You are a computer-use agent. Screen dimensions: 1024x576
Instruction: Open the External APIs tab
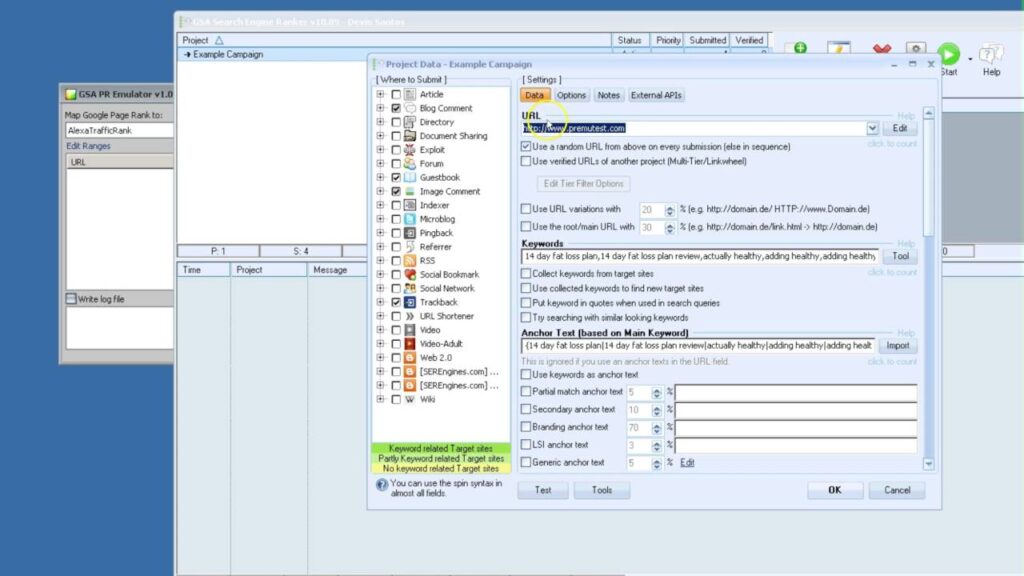pyautogui.click(x=656, y=95)
